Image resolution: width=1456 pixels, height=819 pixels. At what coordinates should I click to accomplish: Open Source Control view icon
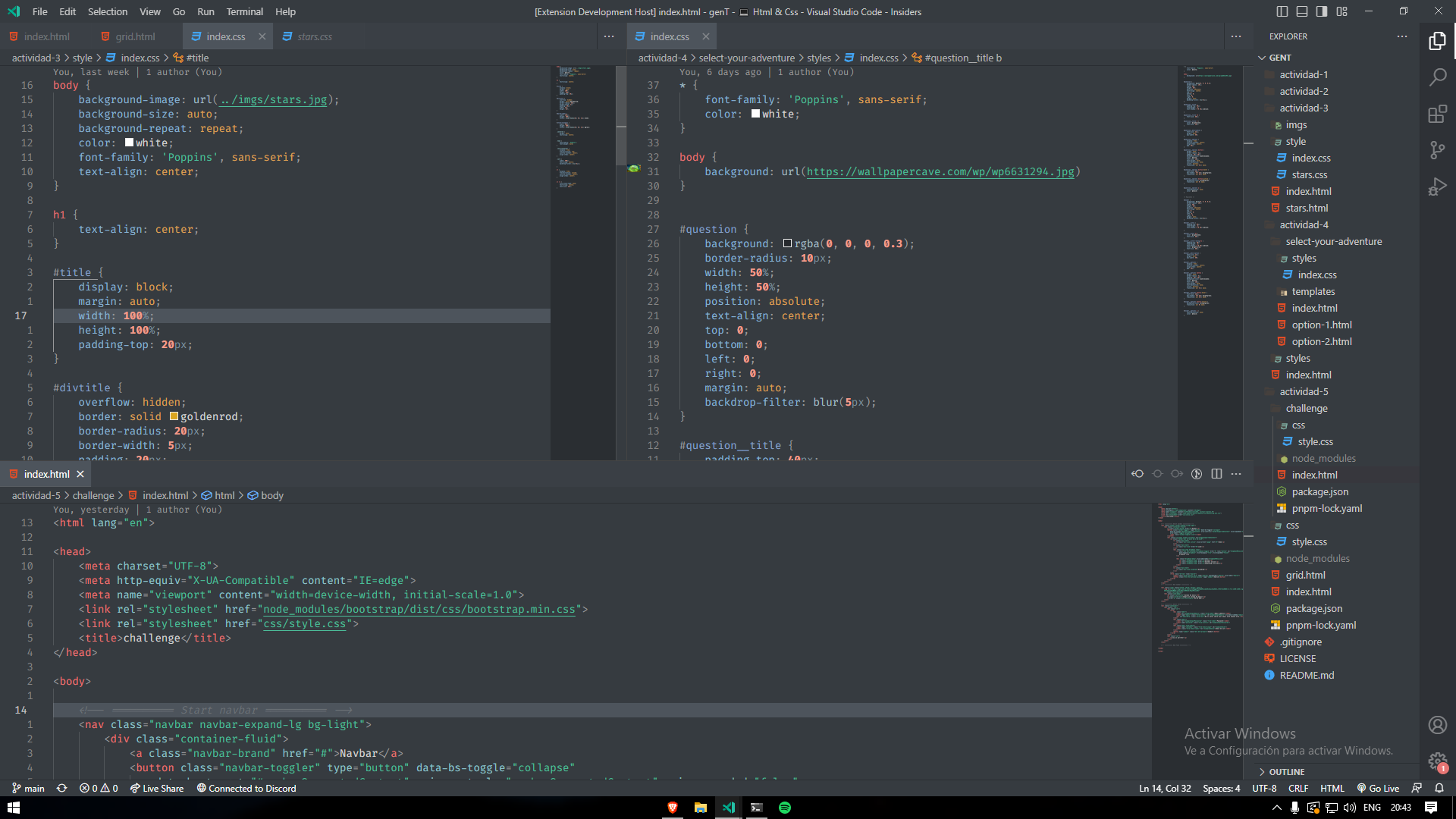pos(1437,150)
